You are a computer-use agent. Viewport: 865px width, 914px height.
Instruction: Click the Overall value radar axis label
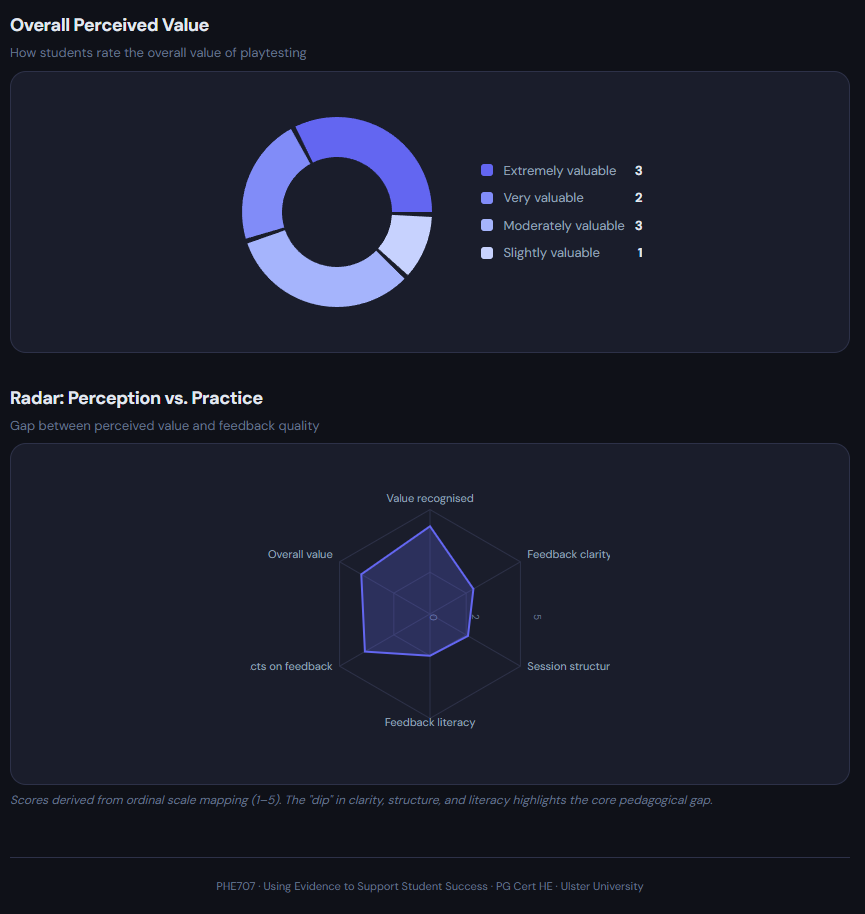click(300, 554)
